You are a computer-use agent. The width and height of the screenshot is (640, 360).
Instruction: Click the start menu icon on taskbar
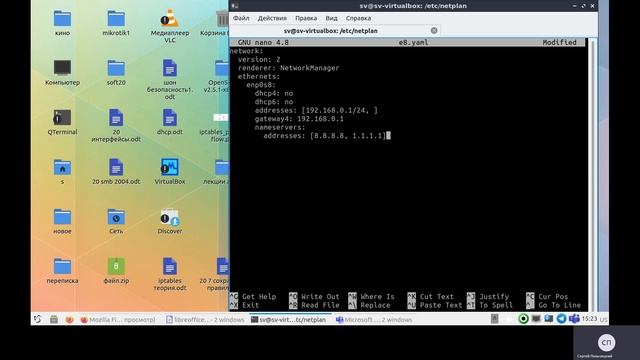tap(38, 319)
